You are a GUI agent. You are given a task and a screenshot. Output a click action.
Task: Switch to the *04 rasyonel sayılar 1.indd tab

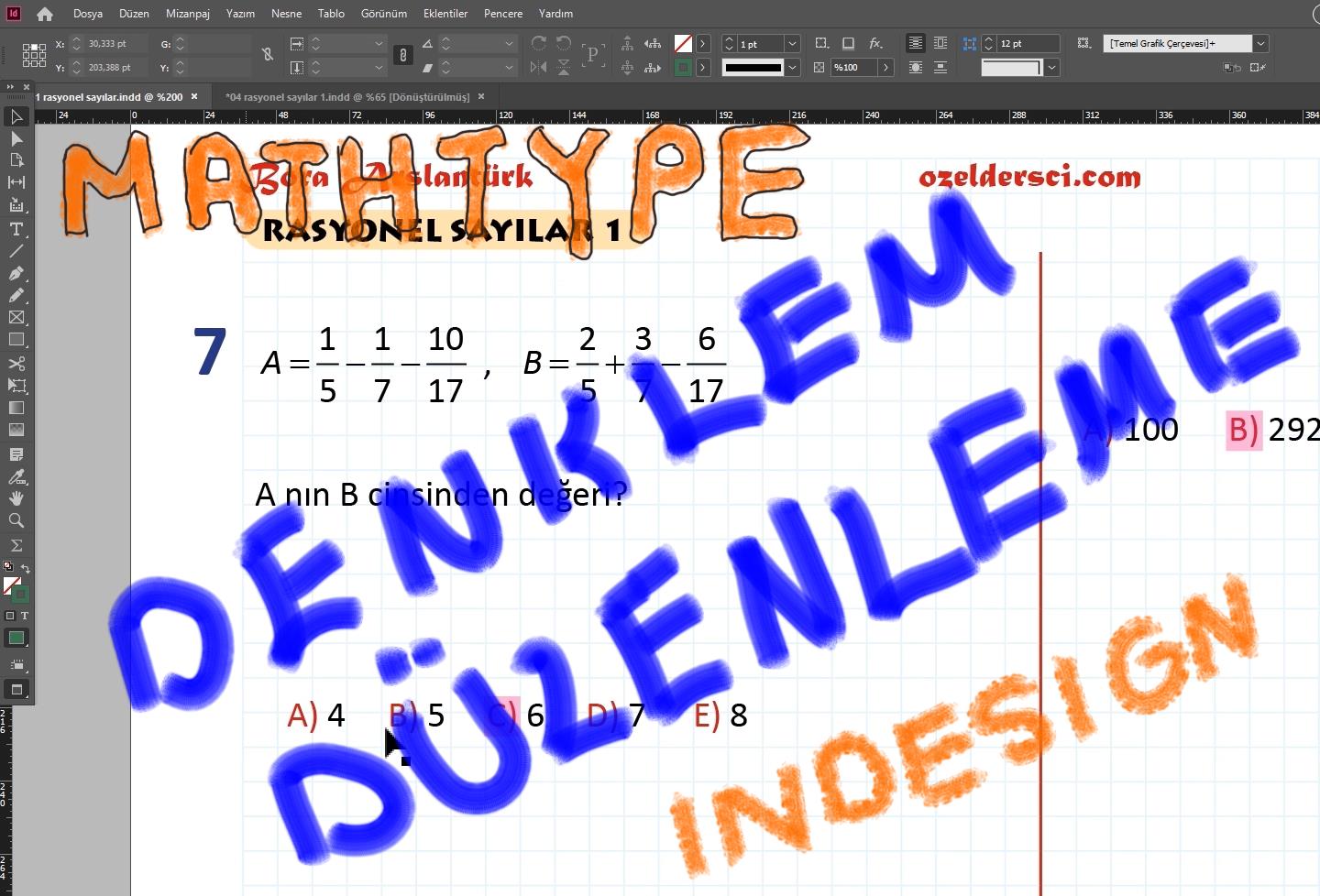tap(348, 96)
